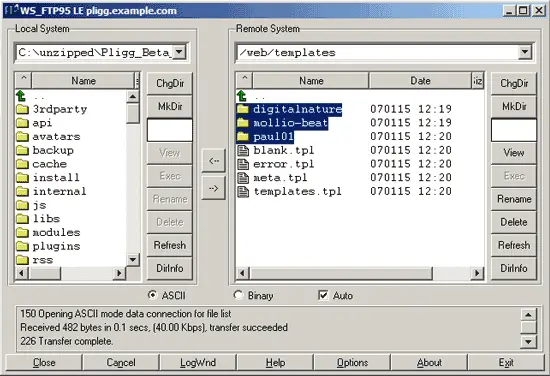Click the remote list horizontal scrollbar thumb
The image size is (550, 376).
coord(341,273)
